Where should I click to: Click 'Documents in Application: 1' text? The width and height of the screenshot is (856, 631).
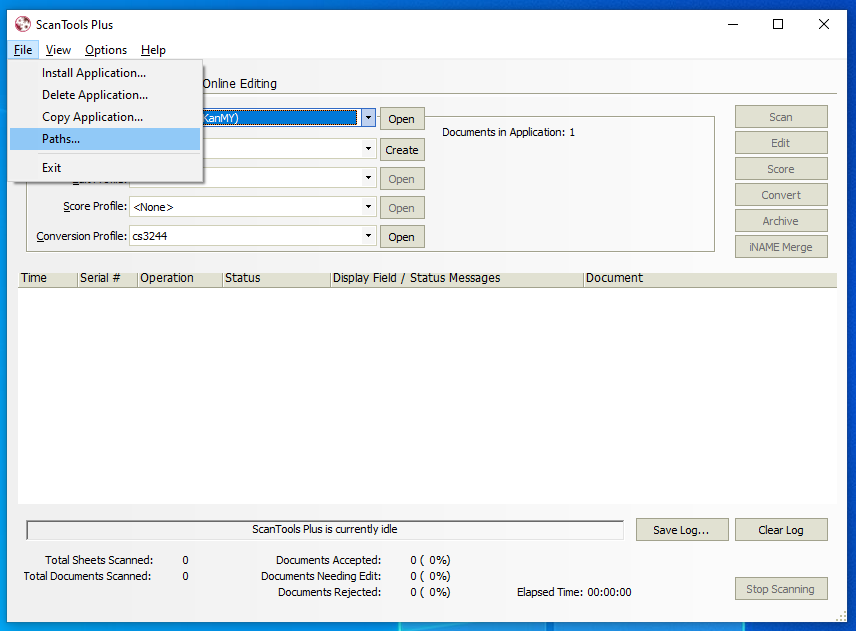pyautogui.click(x=508, y=132)
